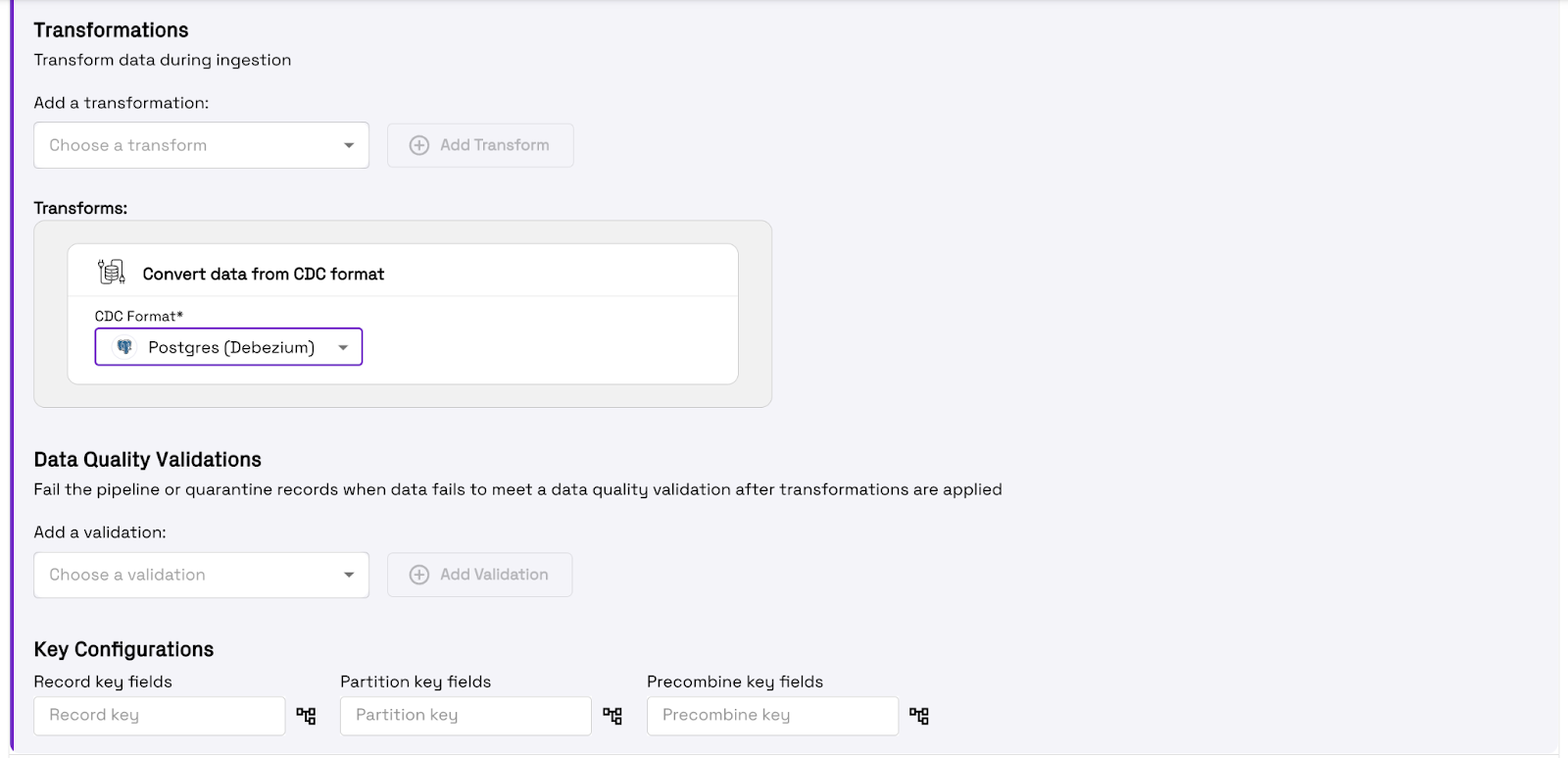Click the plus icon inside Add Validation
This screenshot has height=758, width=1568.
point(419,575)
